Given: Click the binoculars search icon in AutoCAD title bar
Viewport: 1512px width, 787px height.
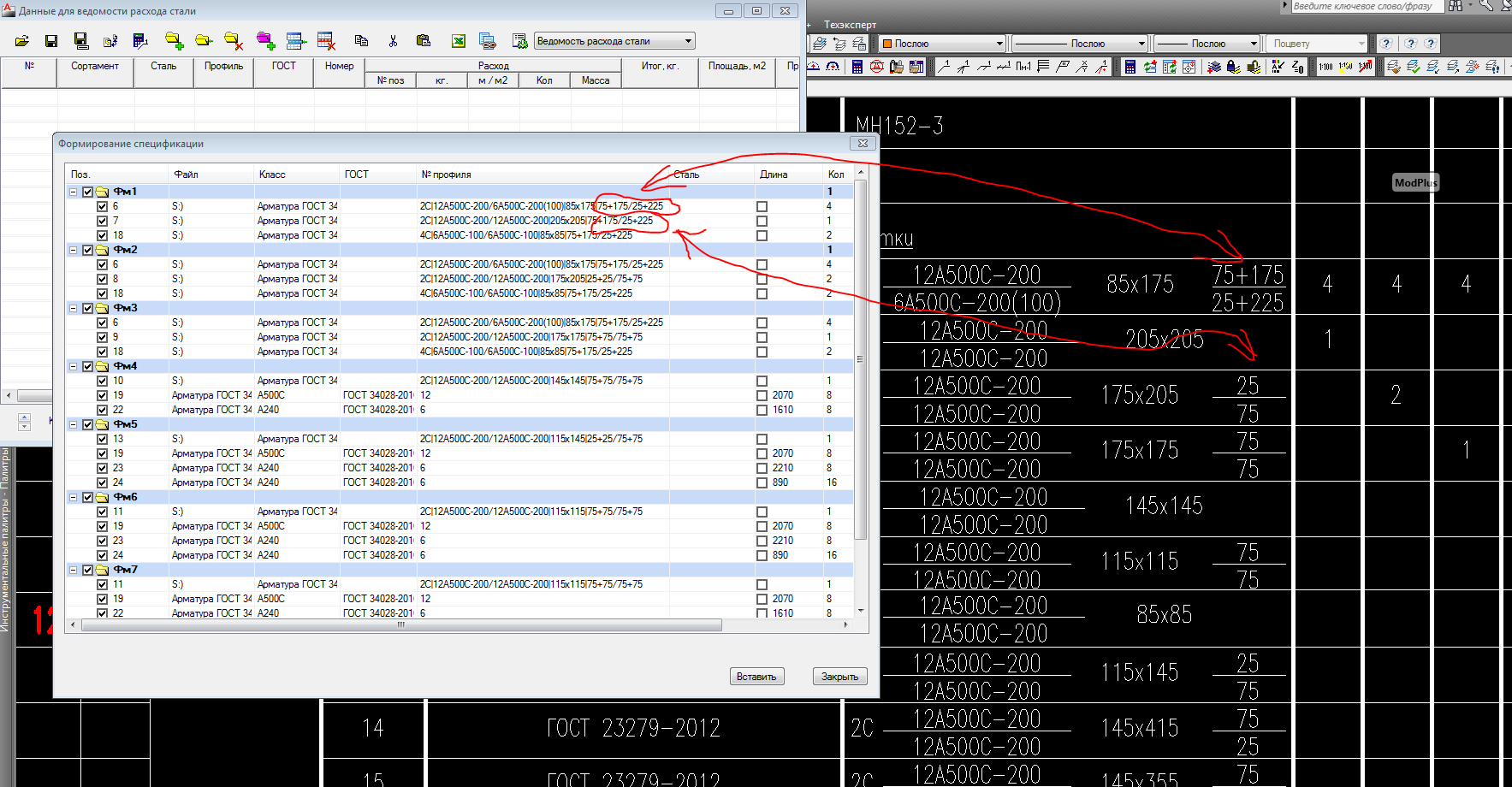Looking at the screenshot, I should 1456,6.
